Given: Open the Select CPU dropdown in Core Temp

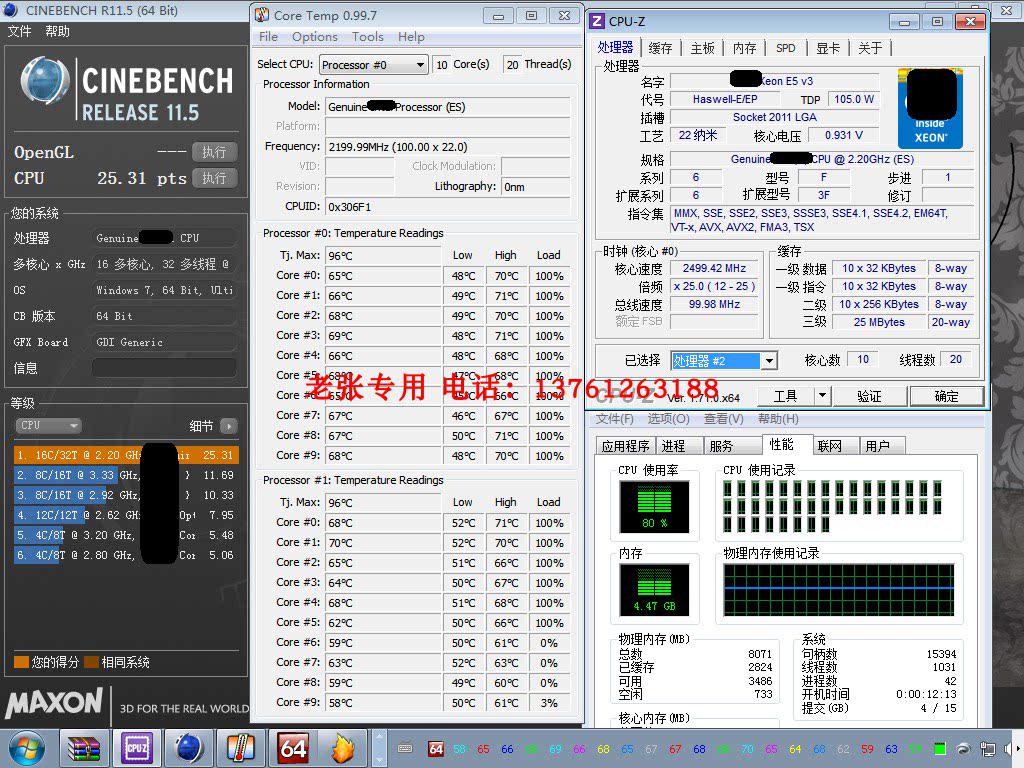Looking at the screenshot, I should pyautogui.click(x=373, y=64).
